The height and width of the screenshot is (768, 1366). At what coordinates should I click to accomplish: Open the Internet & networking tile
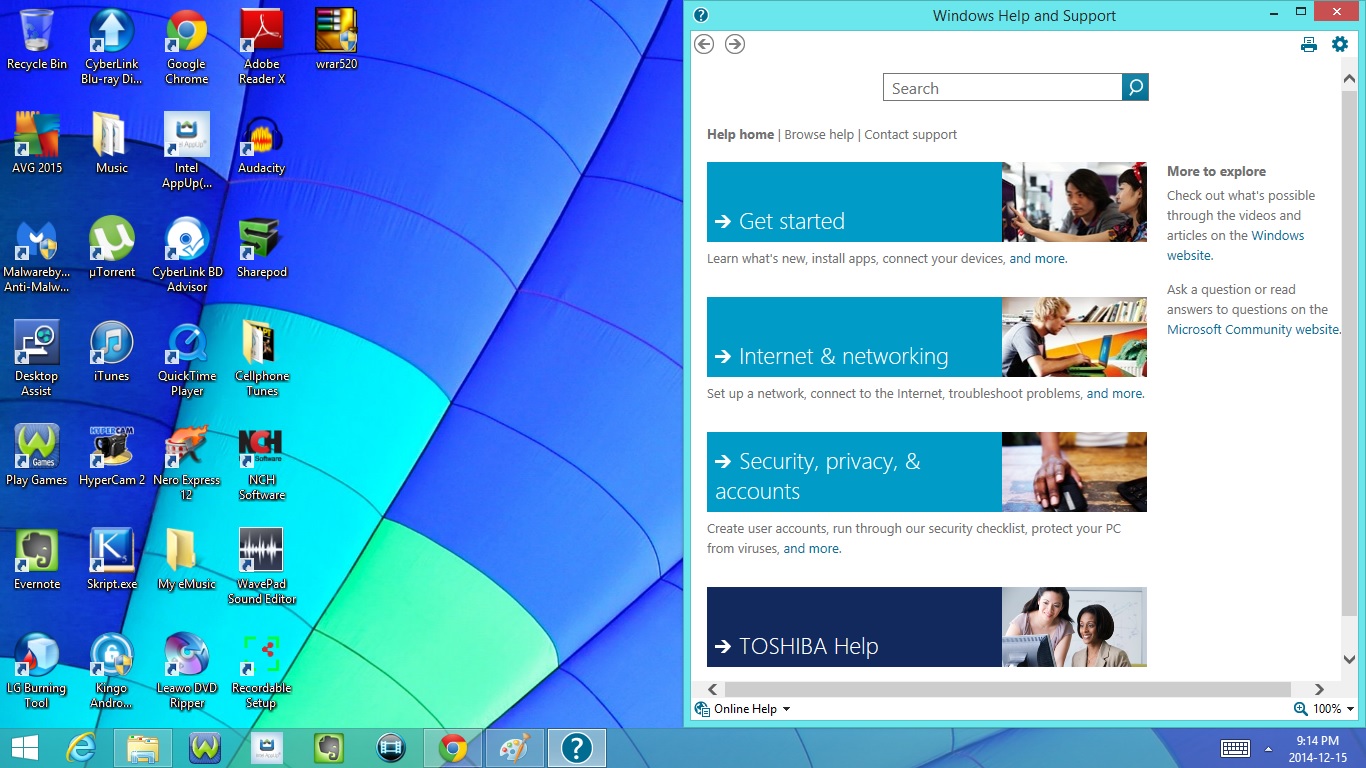[x=854, y=337]
